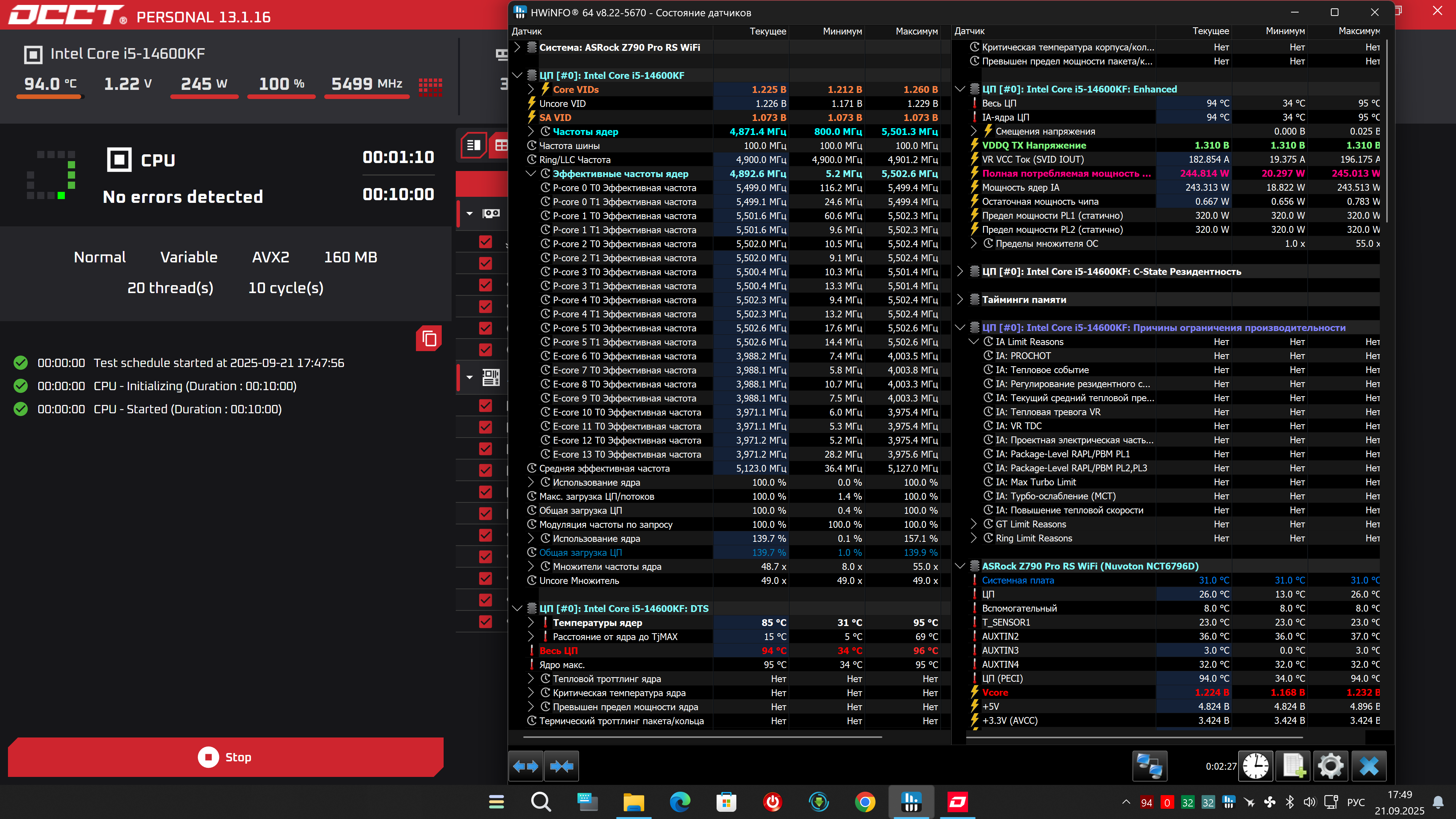
Task: Toggle the first checkbox under motherboard section
Action: pyautogui.click(x=485, y=405)
